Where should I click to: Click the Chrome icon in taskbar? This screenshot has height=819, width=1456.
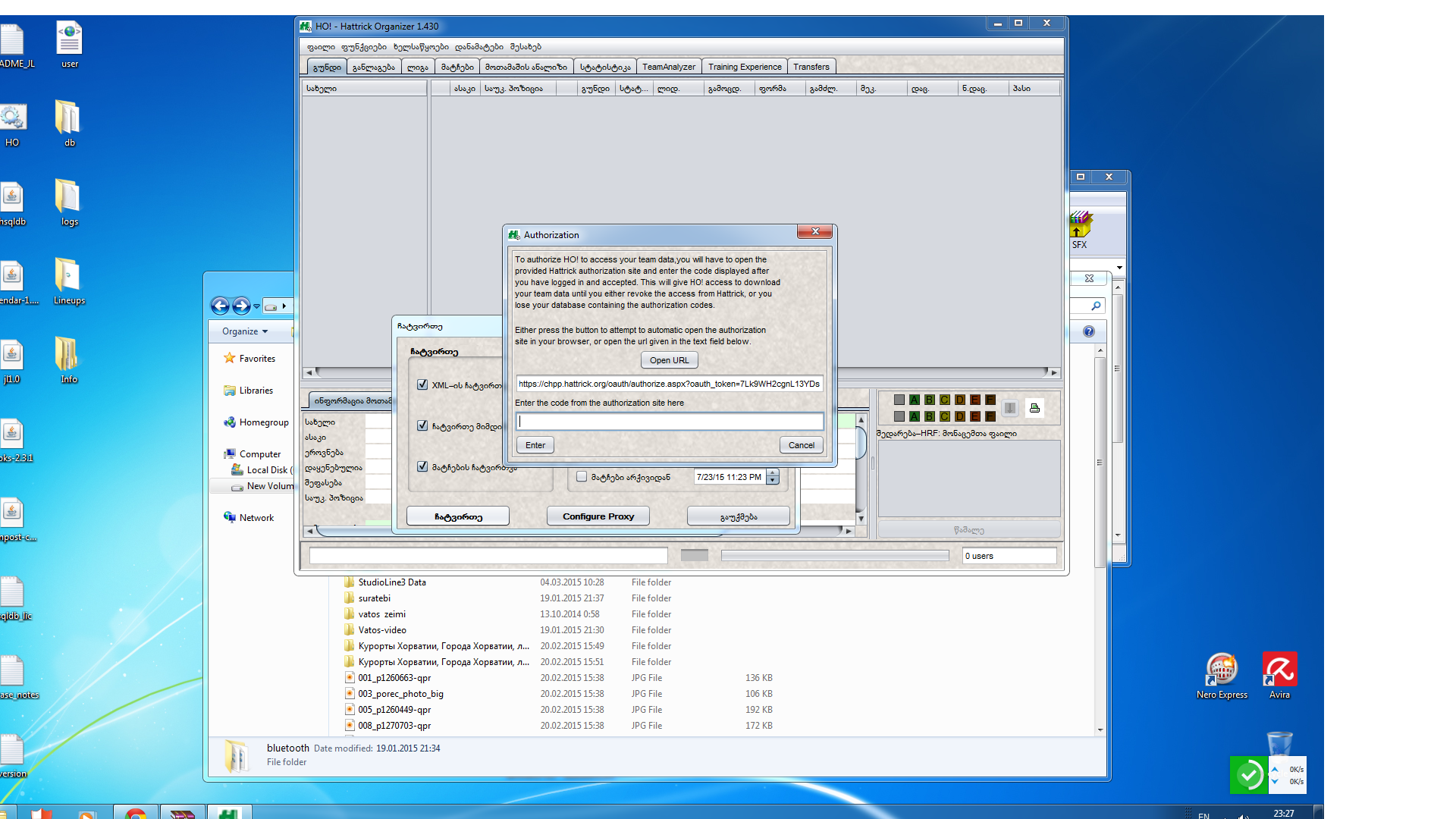pyautogui.click(x=136, y=813)
